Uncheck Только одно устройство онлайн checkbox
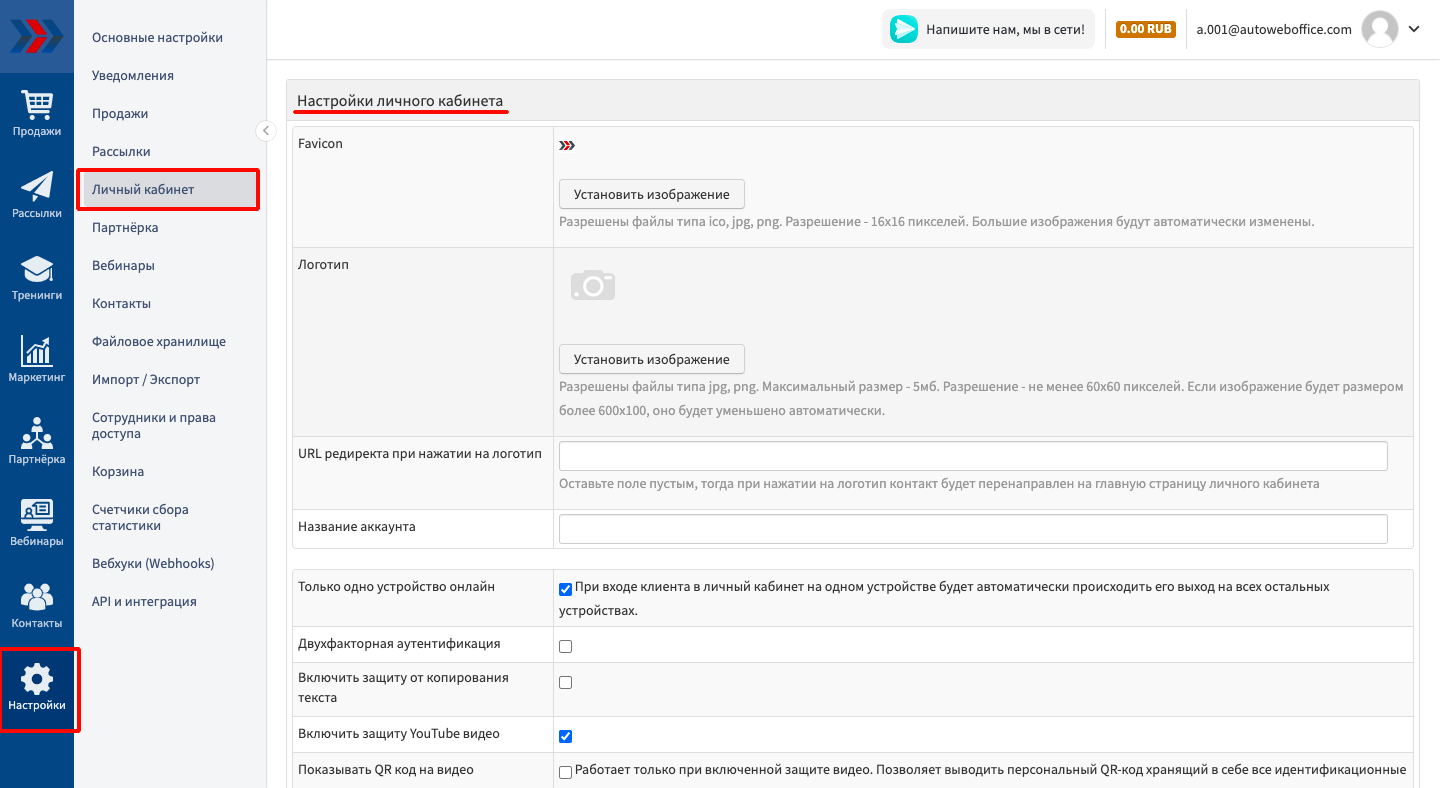This screenshot has height=788, width=1440. click(565, 589)
